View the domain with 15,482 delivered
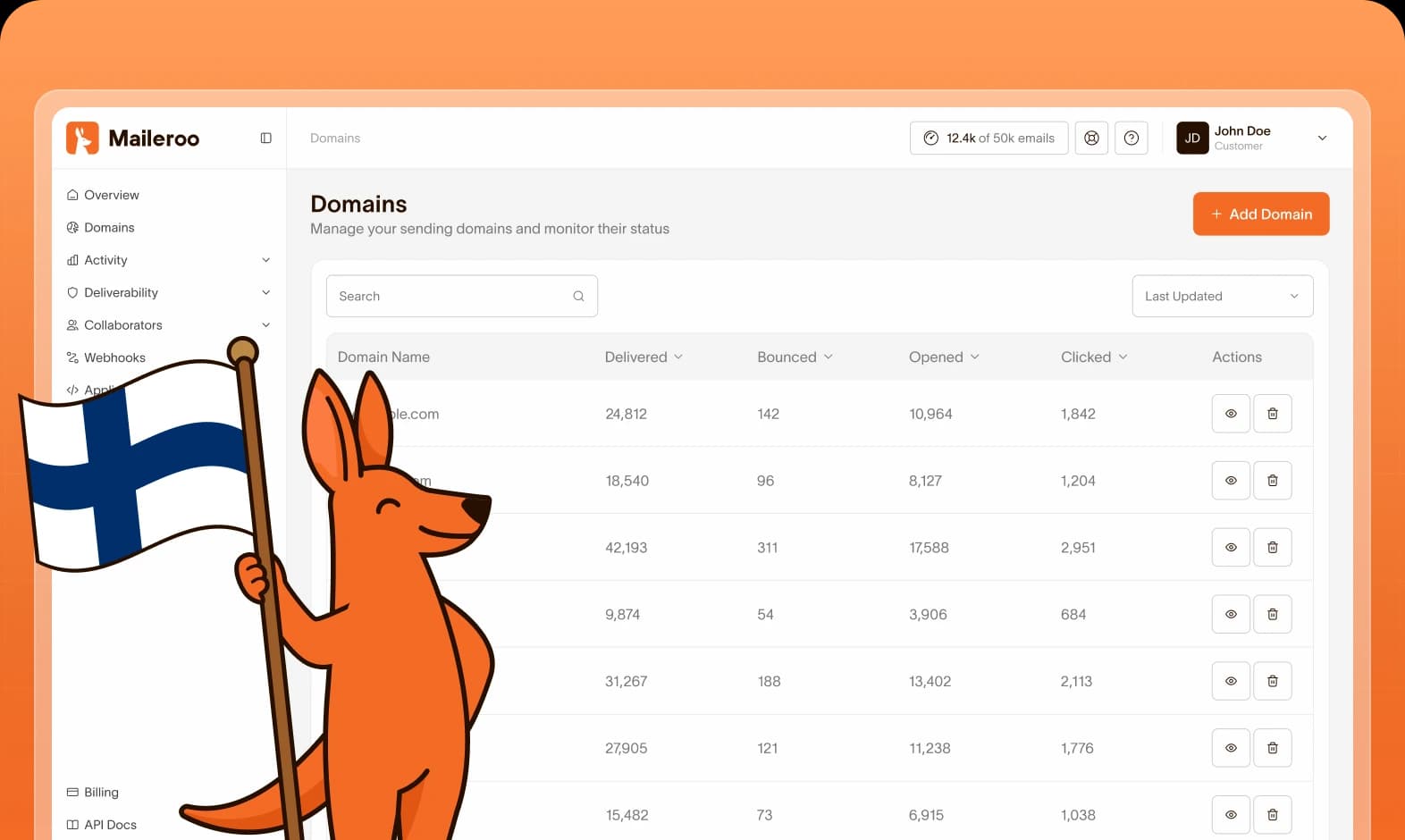Viewport: 1405px width, 840px height. 1231,815
